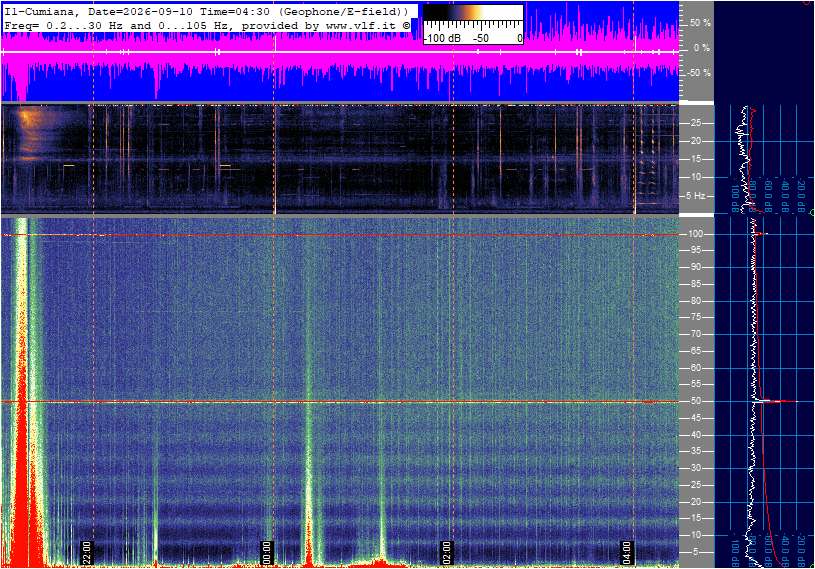
Task: Click the 60 frequency label
Action: point(695,368)
